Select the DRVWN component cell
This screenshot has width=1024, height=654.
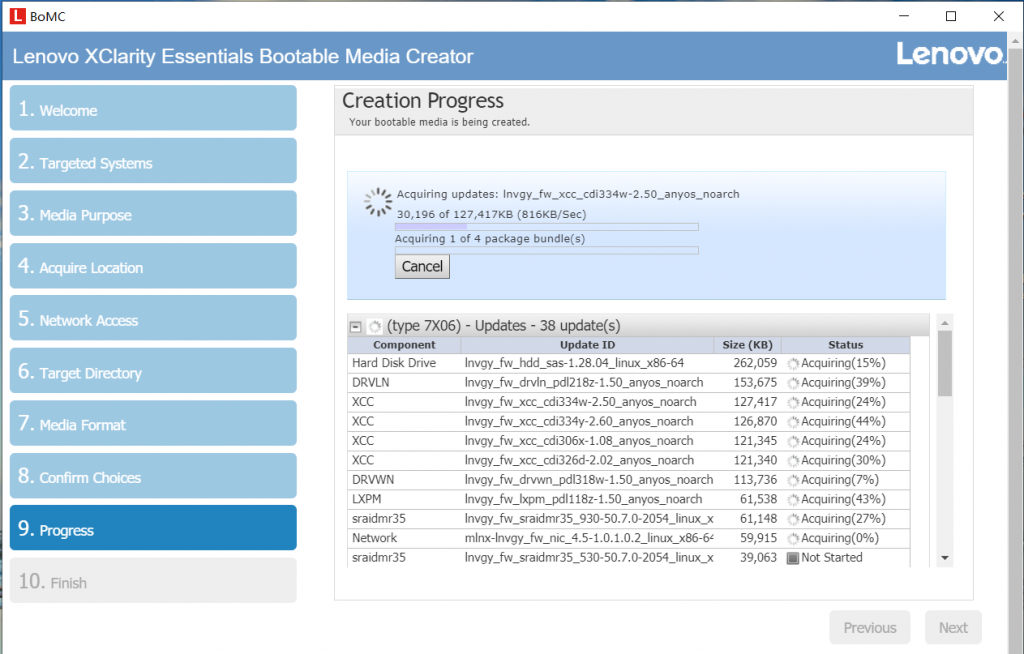tap(373, 480)
